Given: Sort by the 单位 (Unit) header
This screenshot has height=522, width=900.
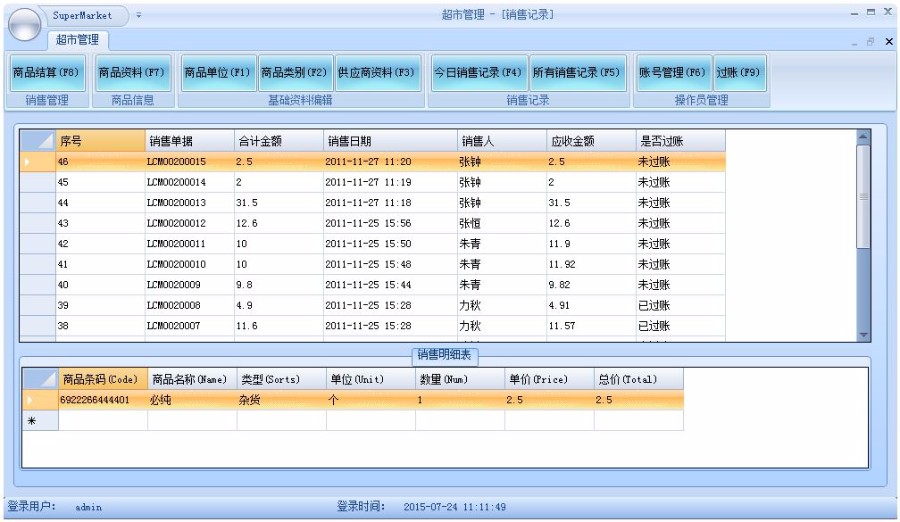Looking at the screenshot, I should coord(371,380).
